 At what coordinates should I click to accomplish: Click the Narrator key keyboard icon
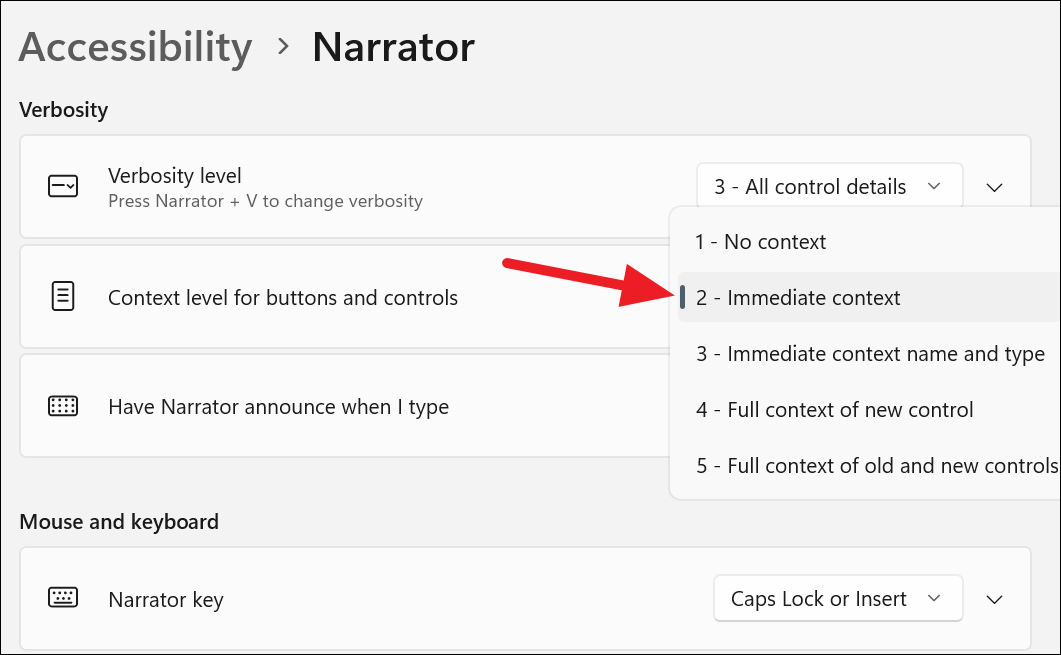tap(63, 598)
